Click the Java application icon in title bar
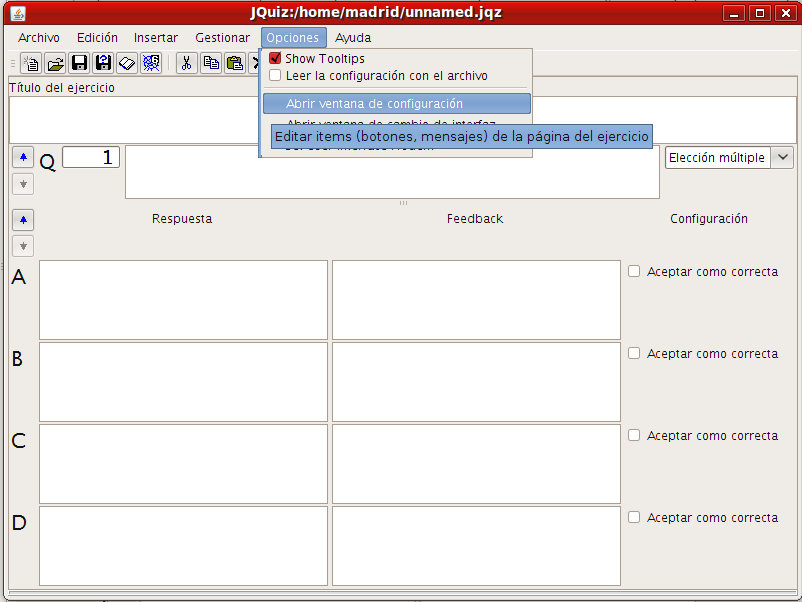 (x=18, y=13)
